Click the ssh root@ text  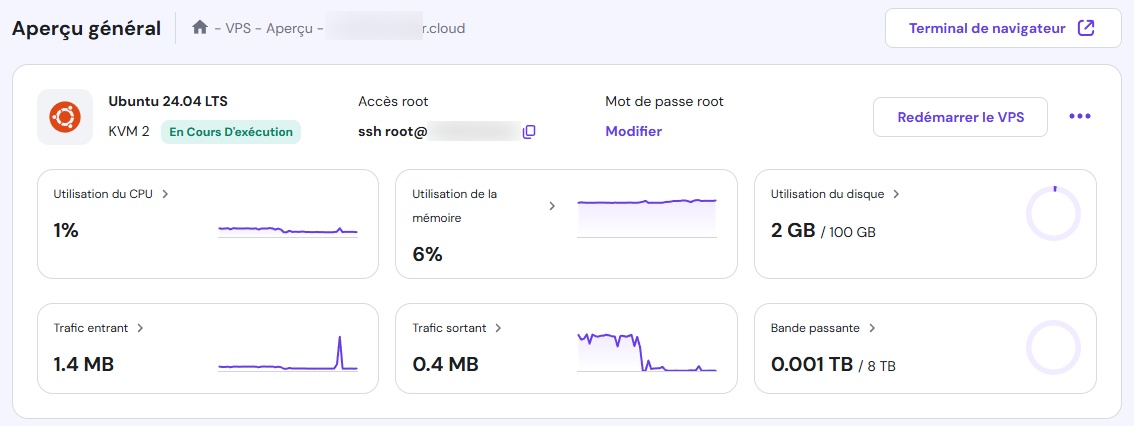click(x=393, y=132)
